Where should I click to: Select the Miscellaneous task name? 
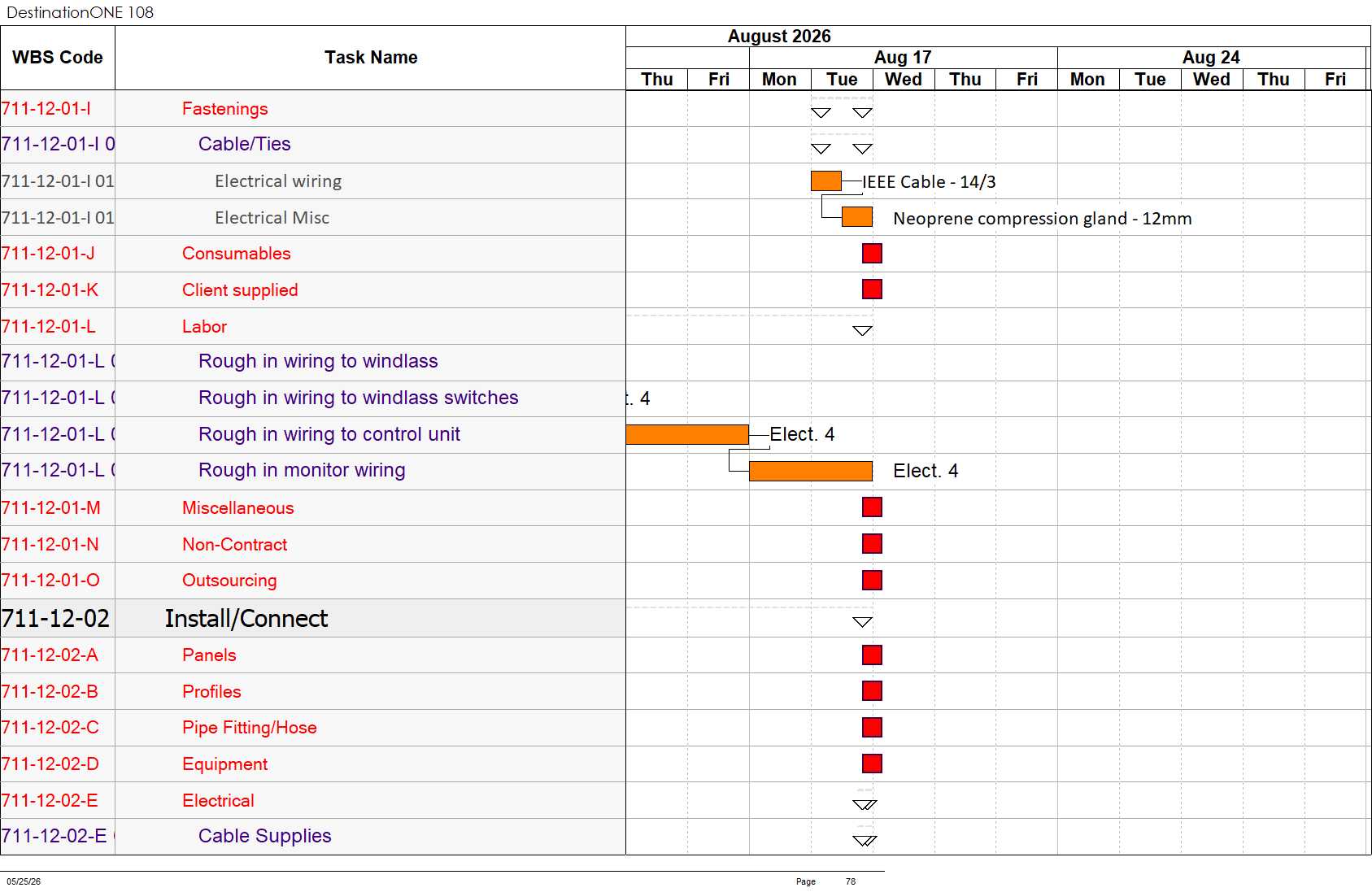pos(238,508)
